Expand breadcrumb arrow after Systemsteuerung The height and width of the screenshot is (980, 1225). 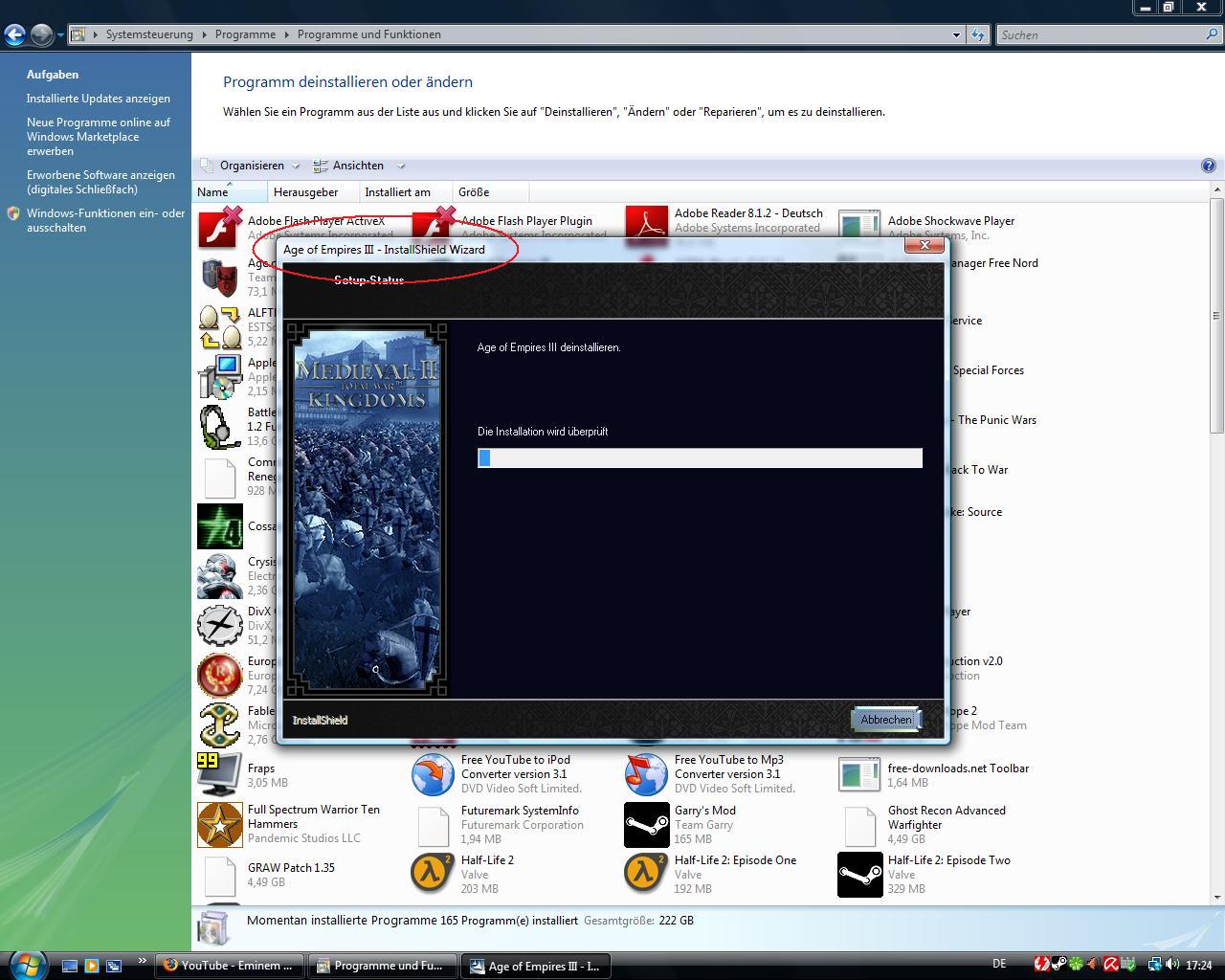pos(203,34)
